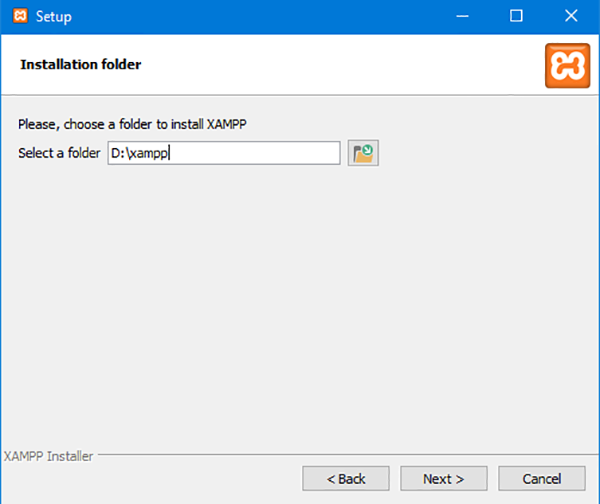This screenshot has height=504, width=600.
Task: Click blank gray area below the path field
Action: click(300, 300)
